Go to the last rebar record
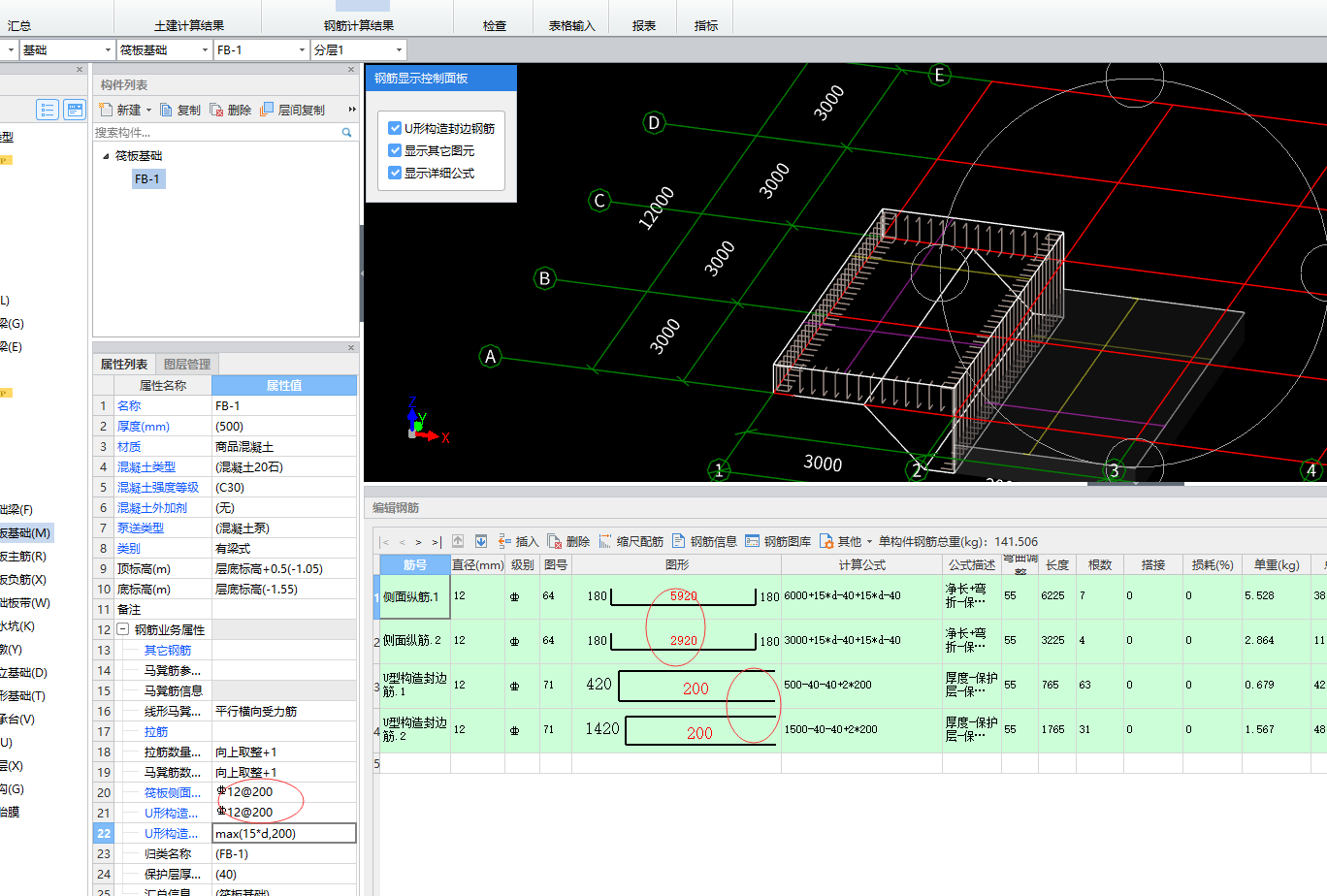The height and width of the screenshot is (896, 1327). point(437,542)
